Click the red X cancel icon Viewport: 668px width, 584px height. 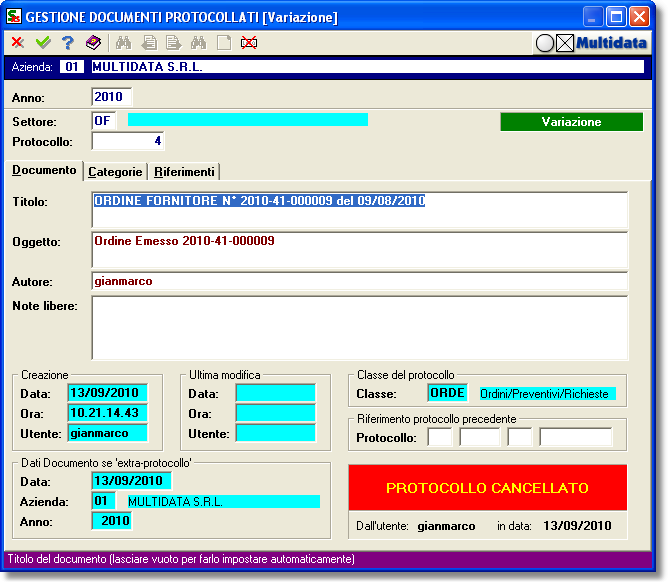tap(17, 43)
